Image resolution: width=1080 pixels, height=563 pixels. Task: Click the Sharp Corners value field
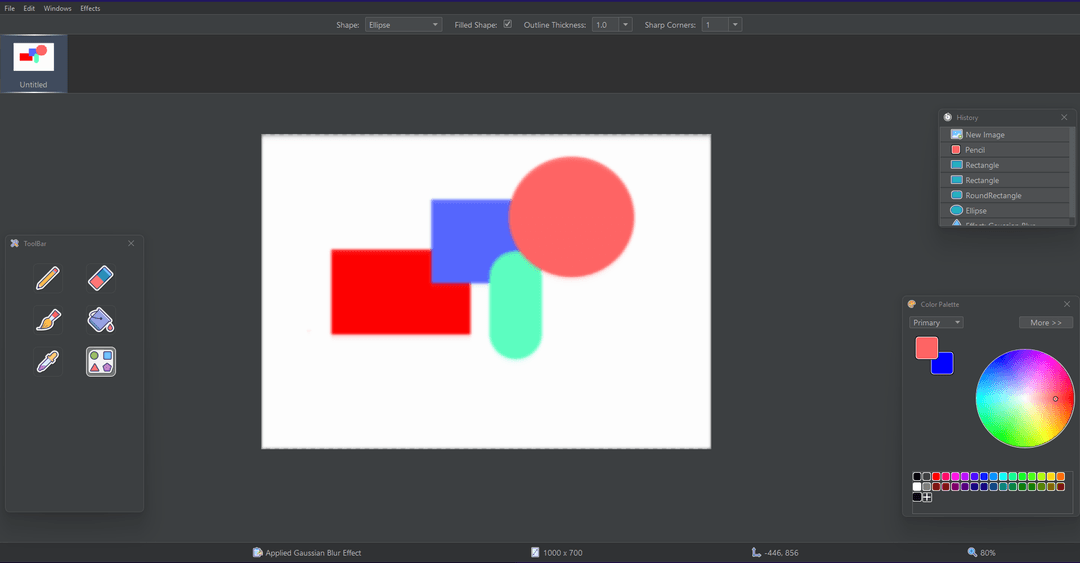715,25
